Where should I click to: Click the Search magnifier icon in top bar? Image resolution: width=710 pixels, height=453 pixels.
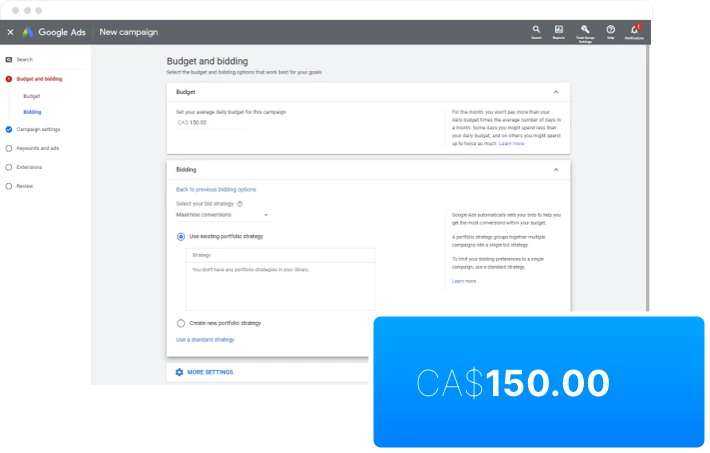pyautogui.click(x=536, y=30)
